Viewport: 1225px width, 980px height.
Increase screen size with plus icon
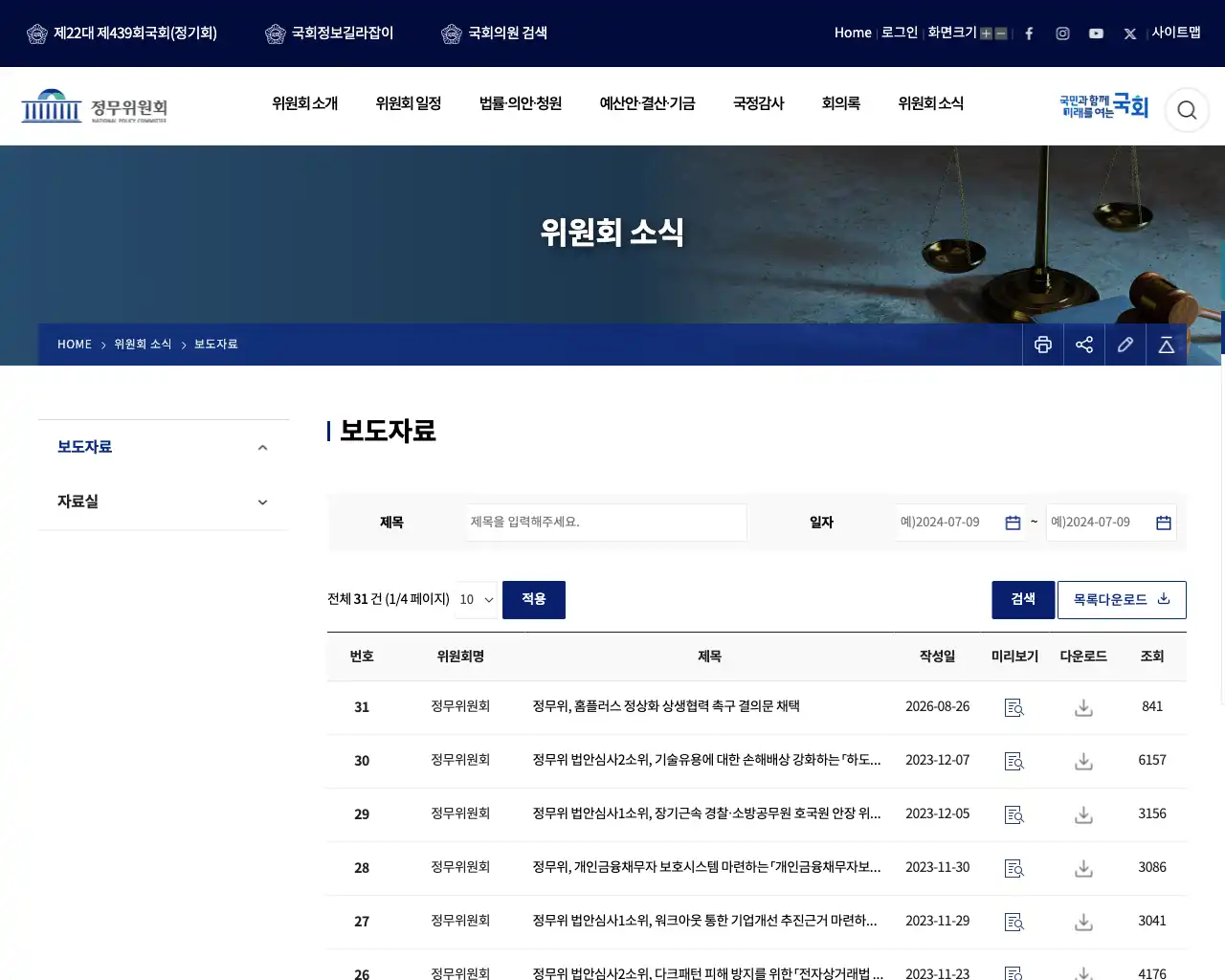986,33
